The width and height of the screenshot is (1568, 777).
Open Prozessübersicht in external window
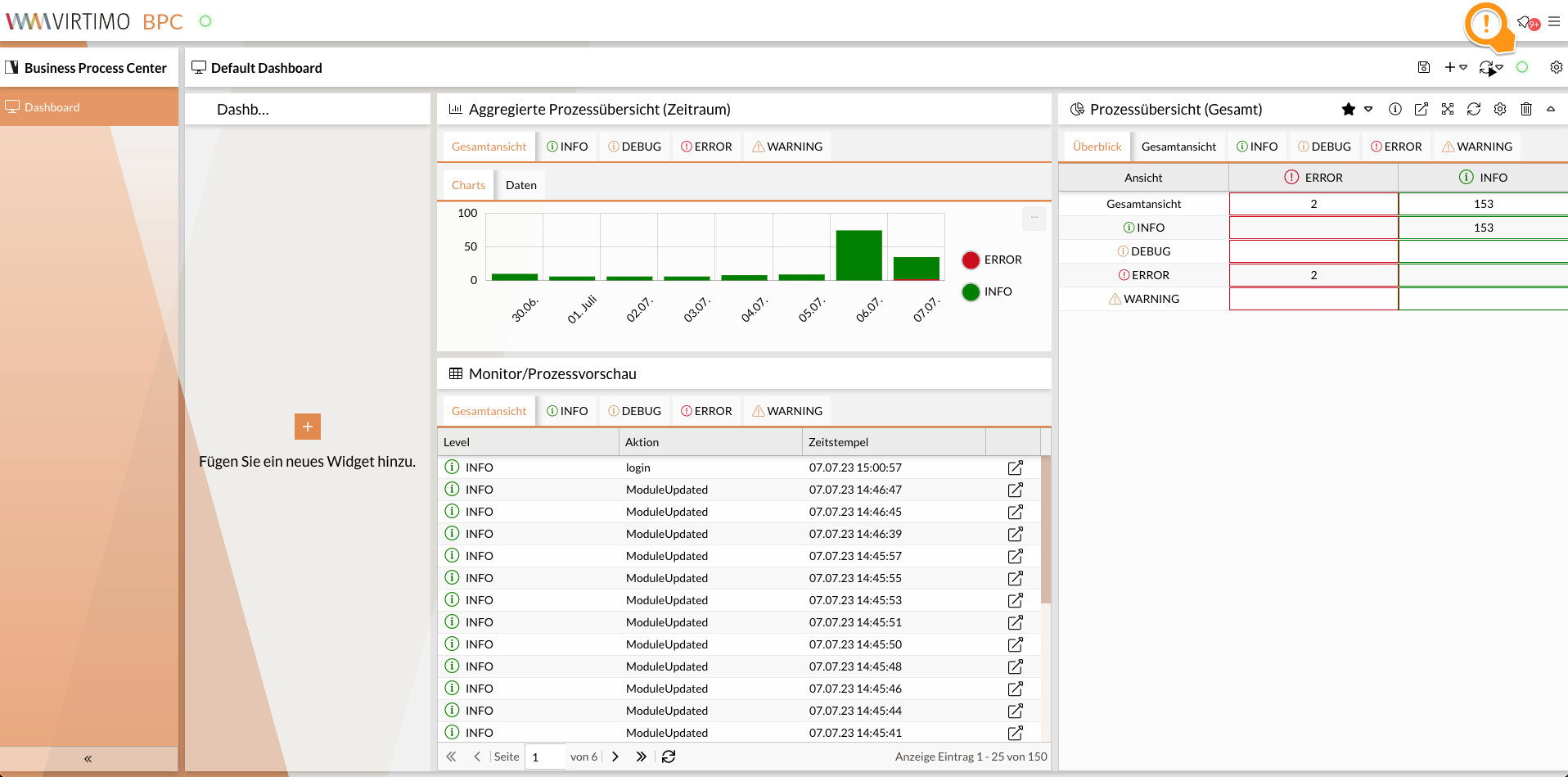(x=1422, y=109)
